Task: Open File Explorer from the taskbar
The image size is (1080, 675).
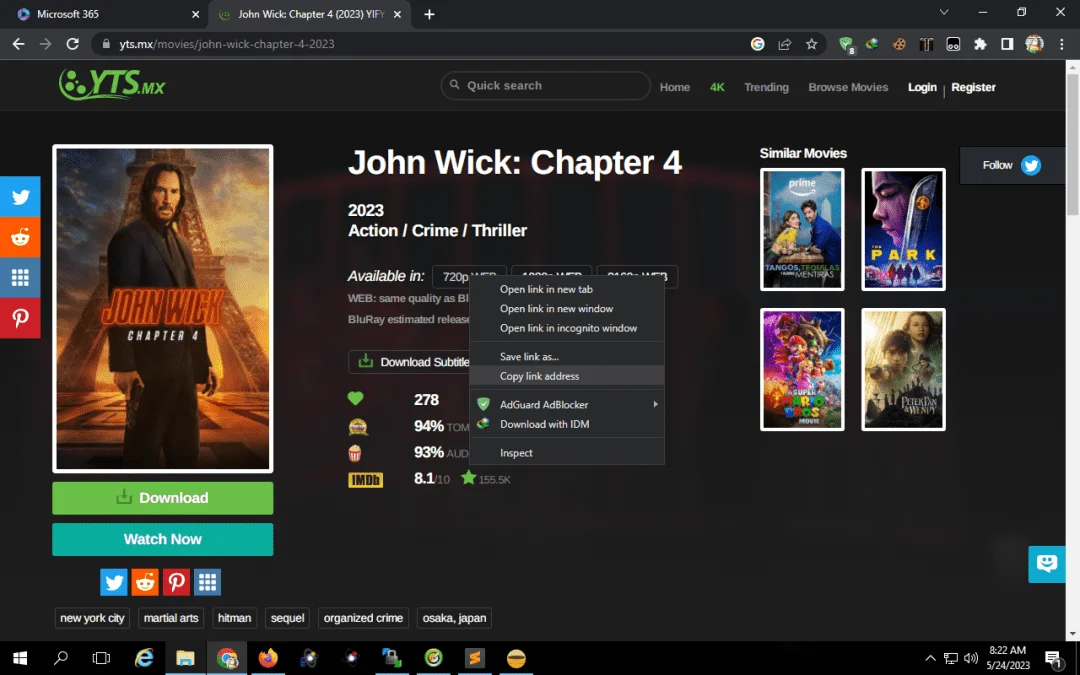Action: pyautogui.click(x=185, y=658)
